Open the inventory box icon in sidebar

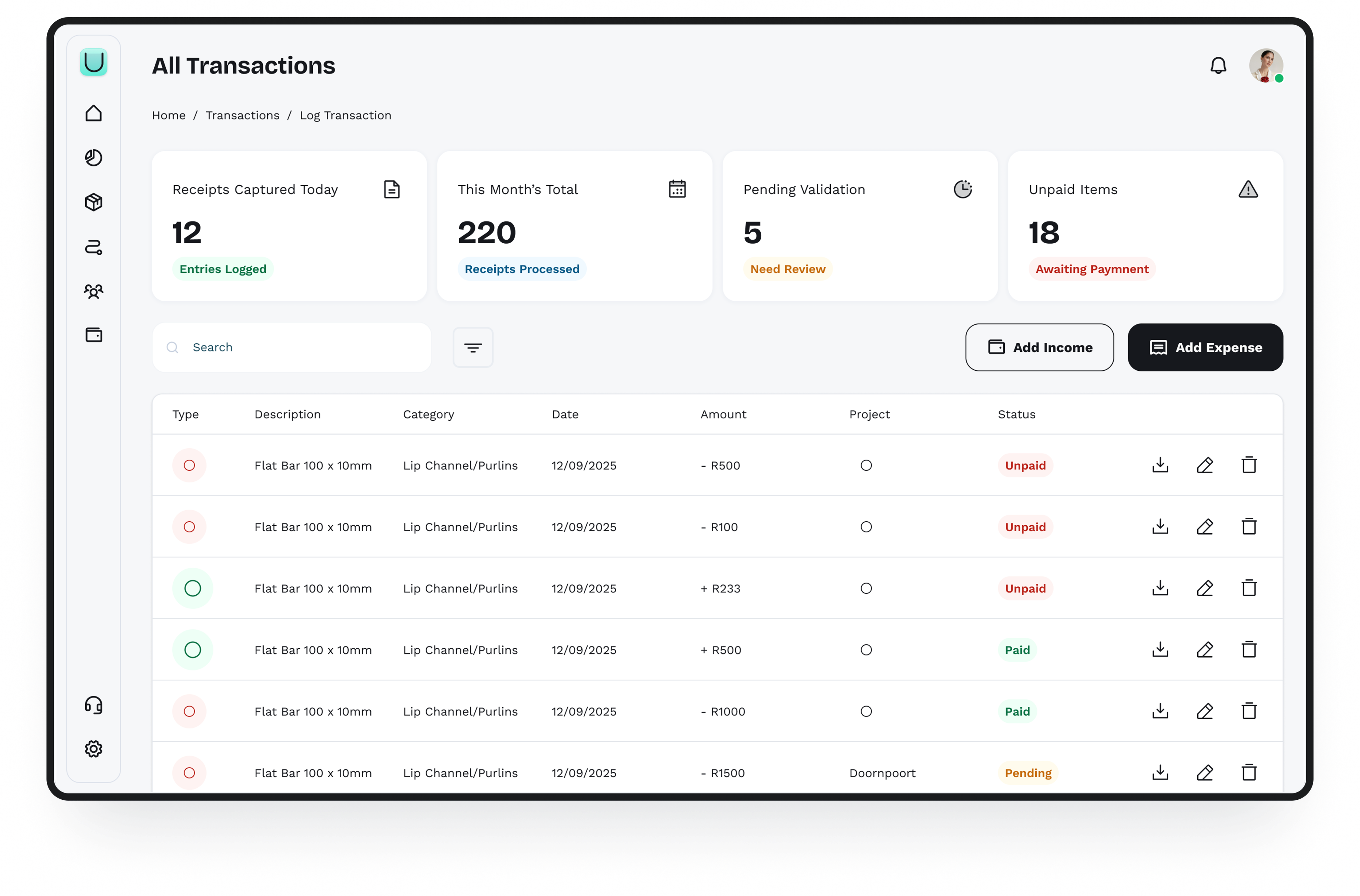pyautogui.click(x=94, y=202)
